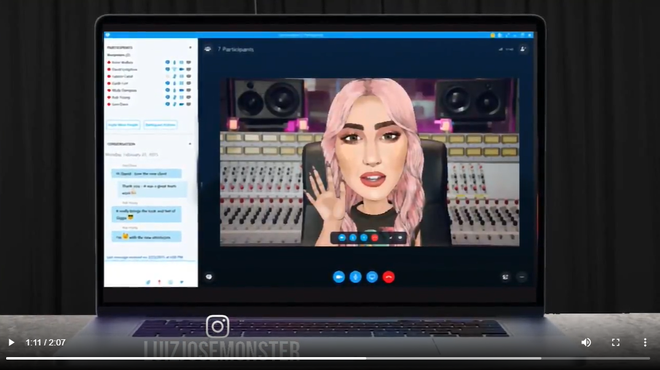Click the chat message with sunglasses emoji
The image size is (660, 370).
[x=146, y=214]
